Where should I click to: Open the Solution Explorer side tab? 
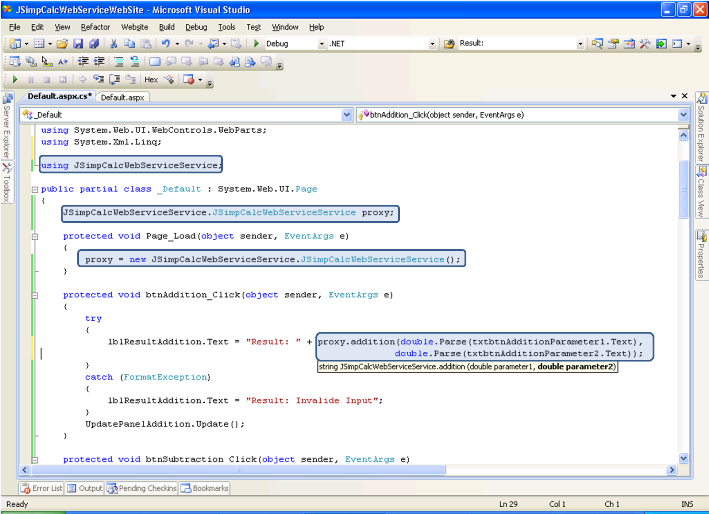702,127
